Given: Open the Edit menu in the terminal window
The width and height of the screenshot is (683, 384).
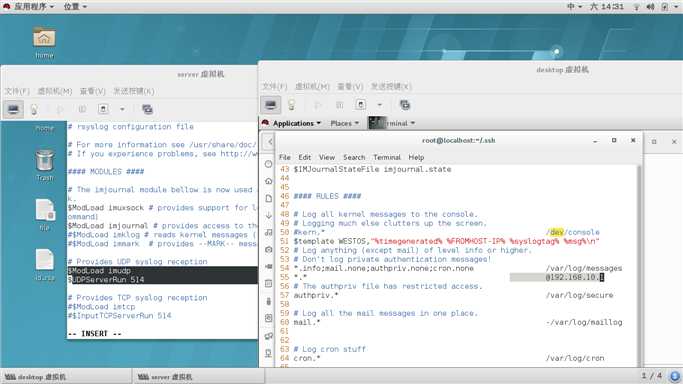Looking at the screenshot, I should [x=304, y=157].
